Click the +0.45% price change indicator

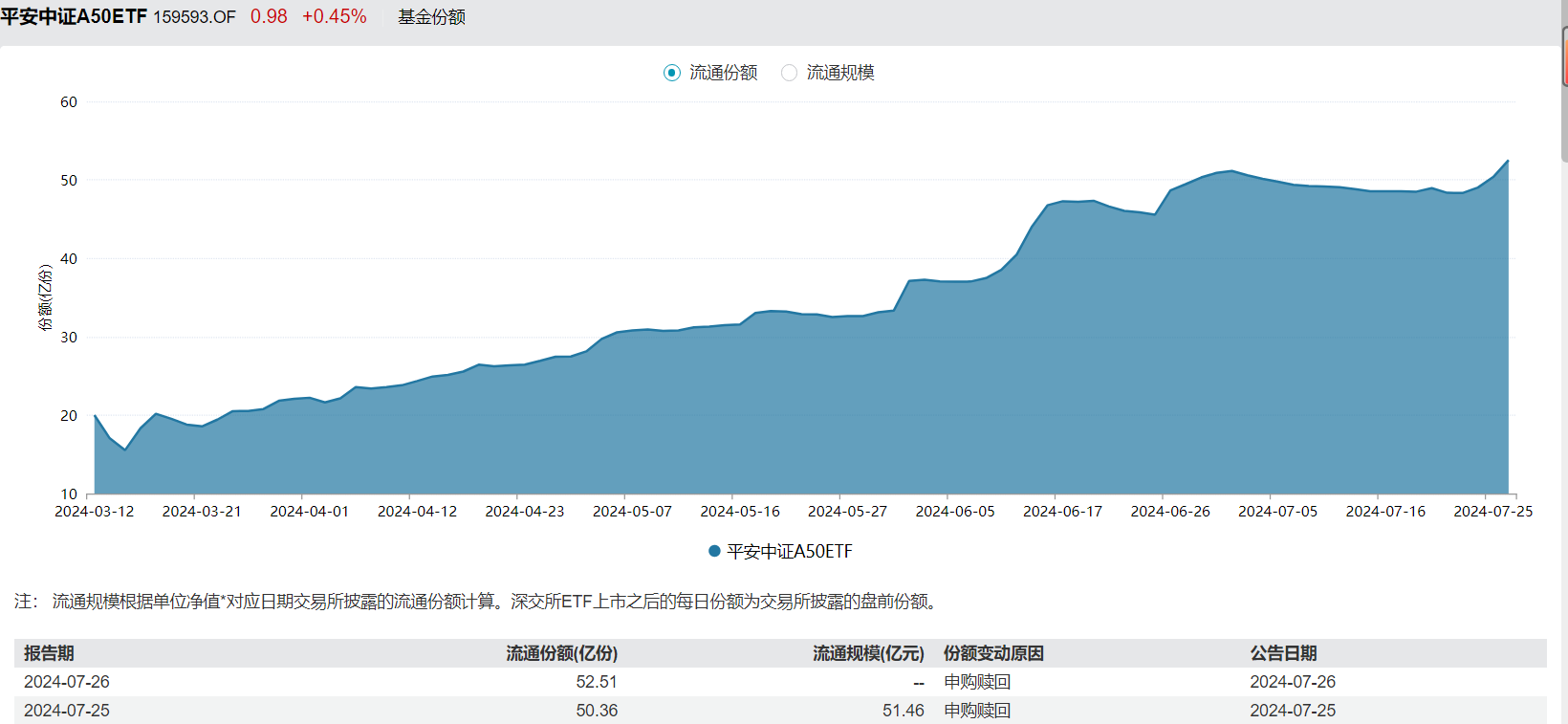coord(335,17)
